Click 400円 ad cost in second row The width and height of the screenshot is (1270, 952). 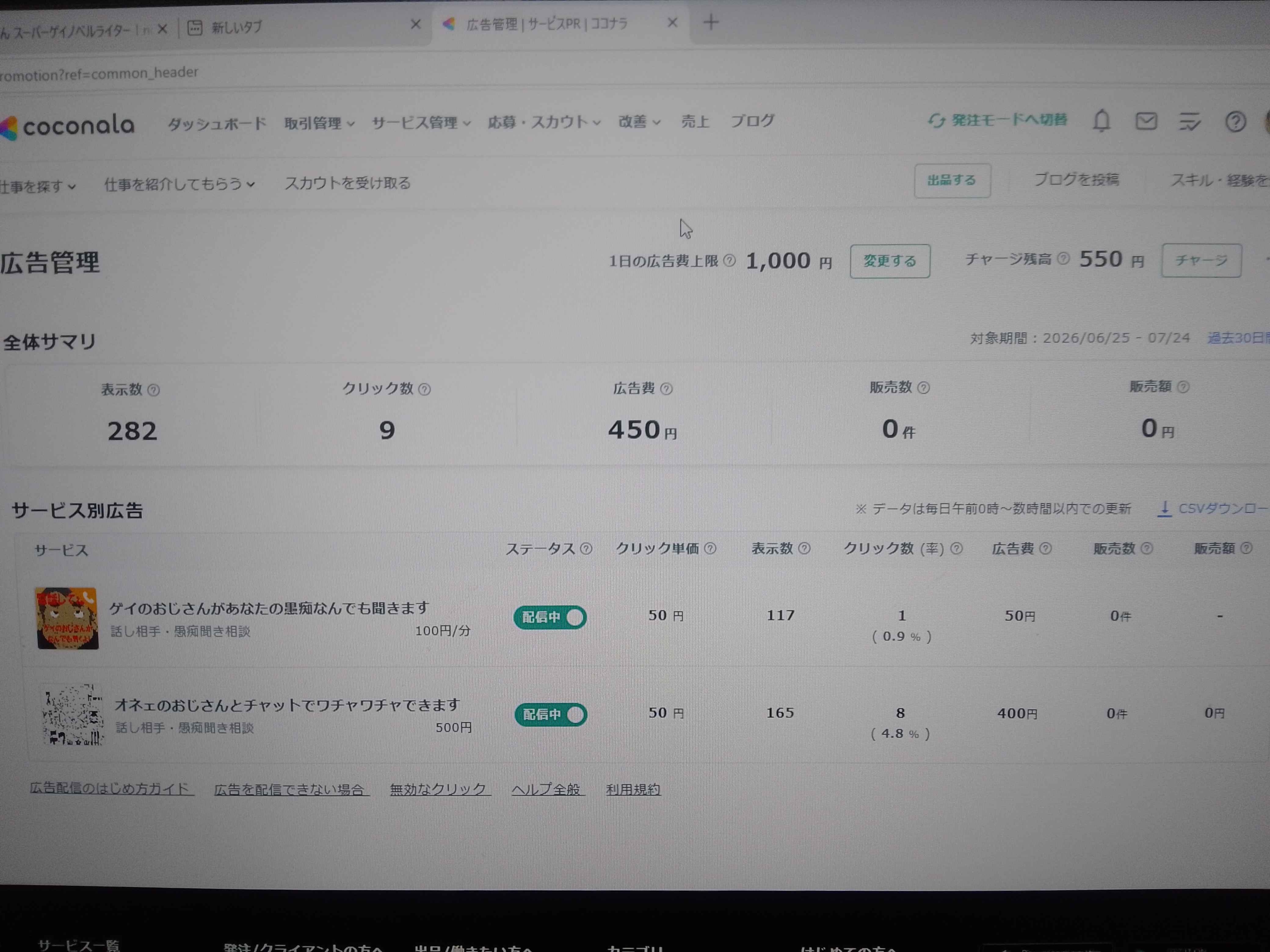click(x=1017, y=714)
